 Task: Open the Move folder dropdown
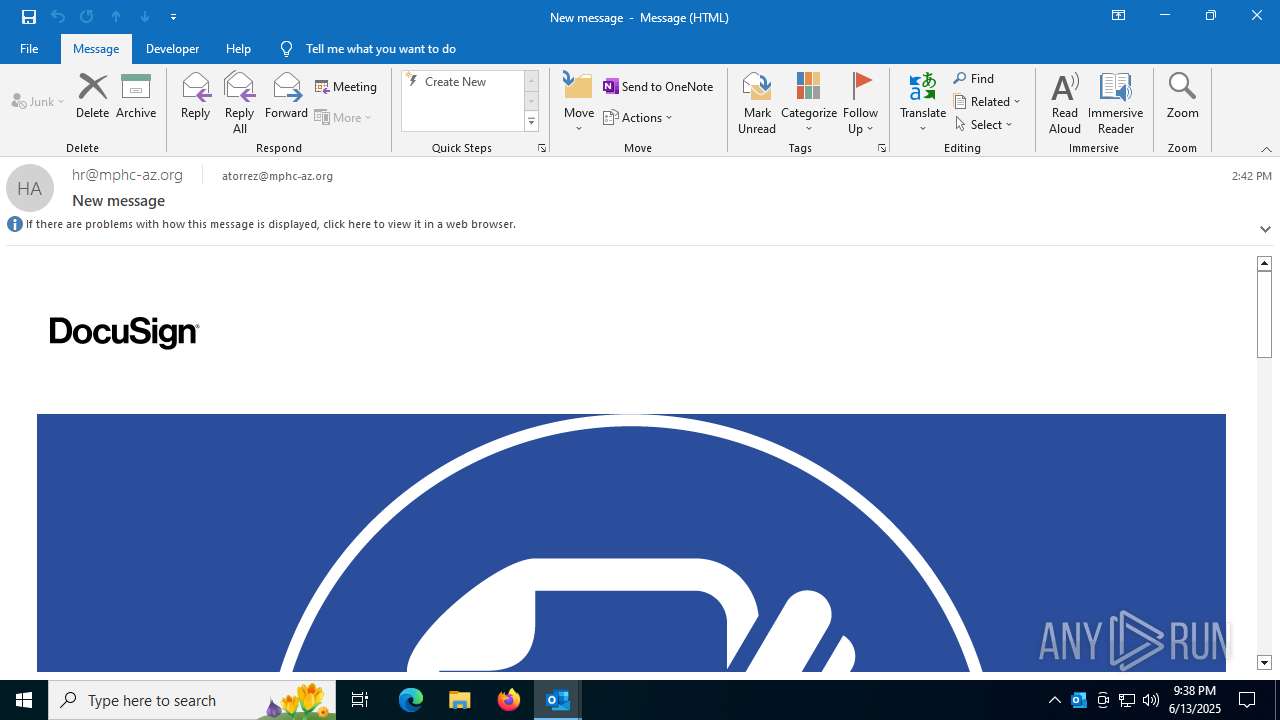coord(579,102)
